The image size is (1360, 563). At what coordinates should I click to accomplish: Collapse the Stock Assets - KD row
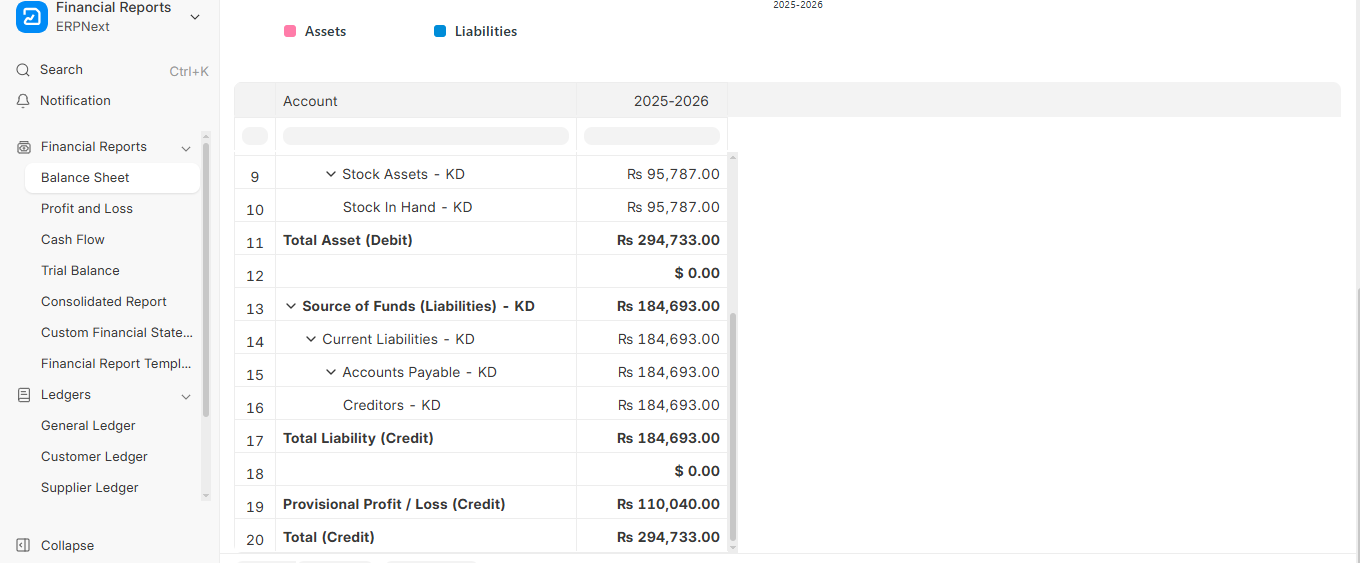click(x=331, y=174)
